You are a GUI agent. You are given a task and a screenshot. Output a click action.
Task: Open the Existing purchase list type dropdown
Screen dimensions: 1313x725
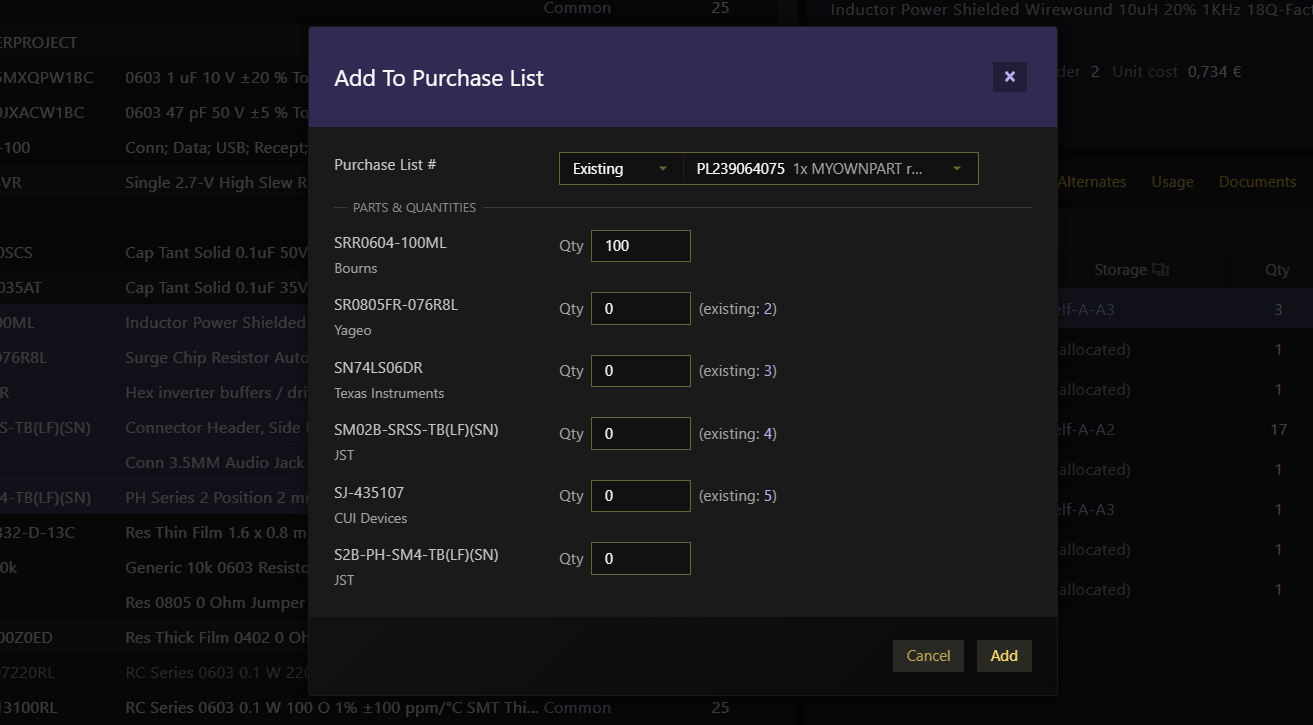(620, 169)
